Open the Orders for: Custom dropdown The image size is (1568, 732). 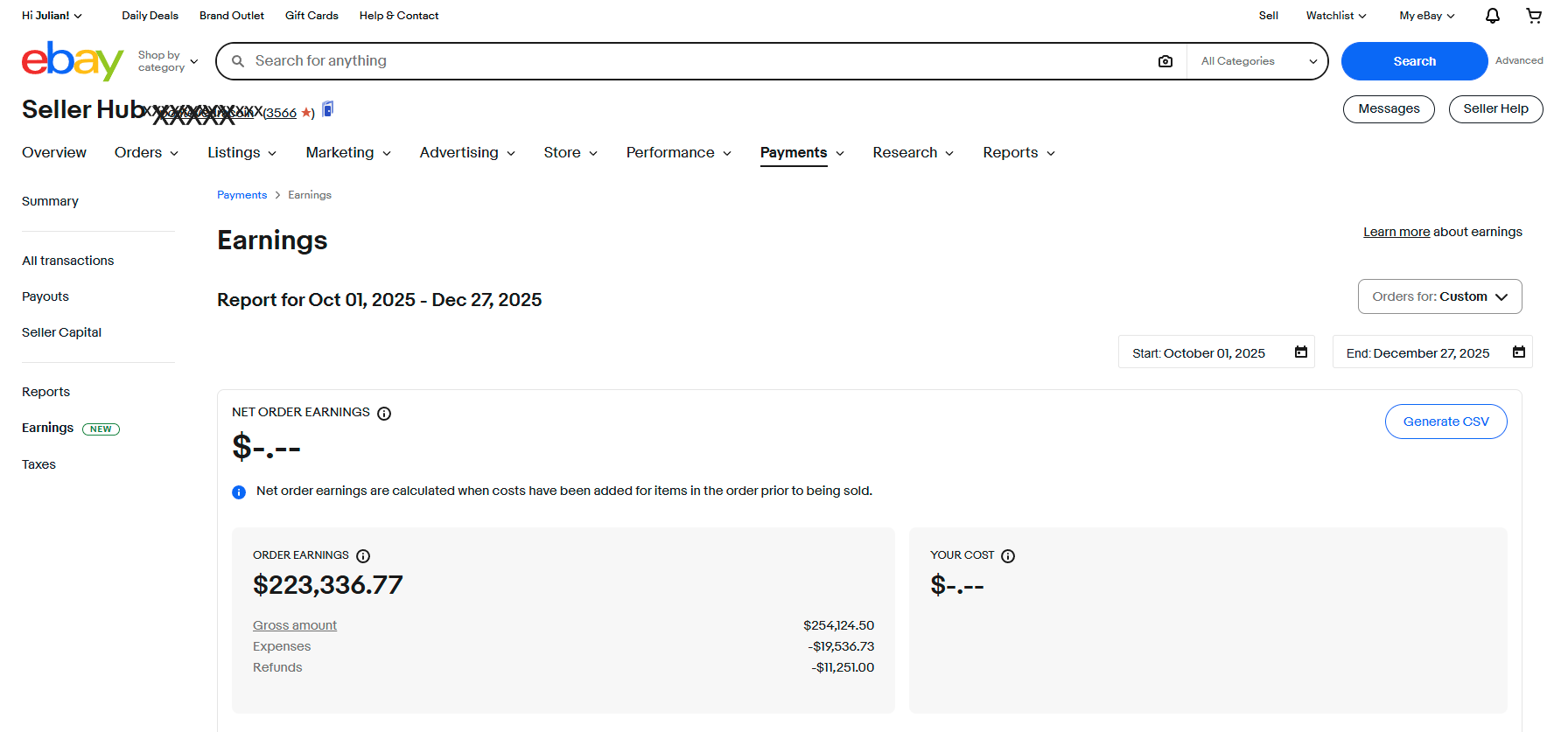1439,296
